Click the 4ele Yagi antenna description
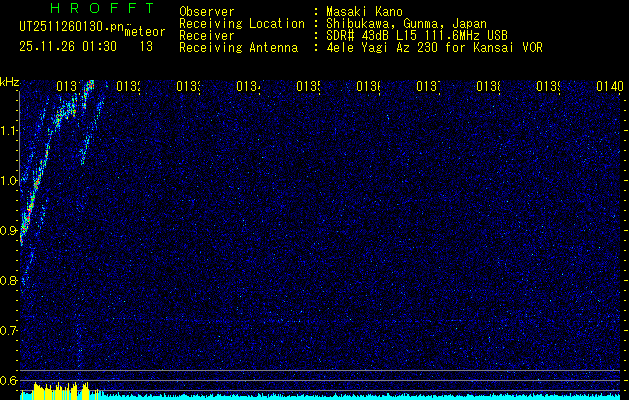 point(433,47)
